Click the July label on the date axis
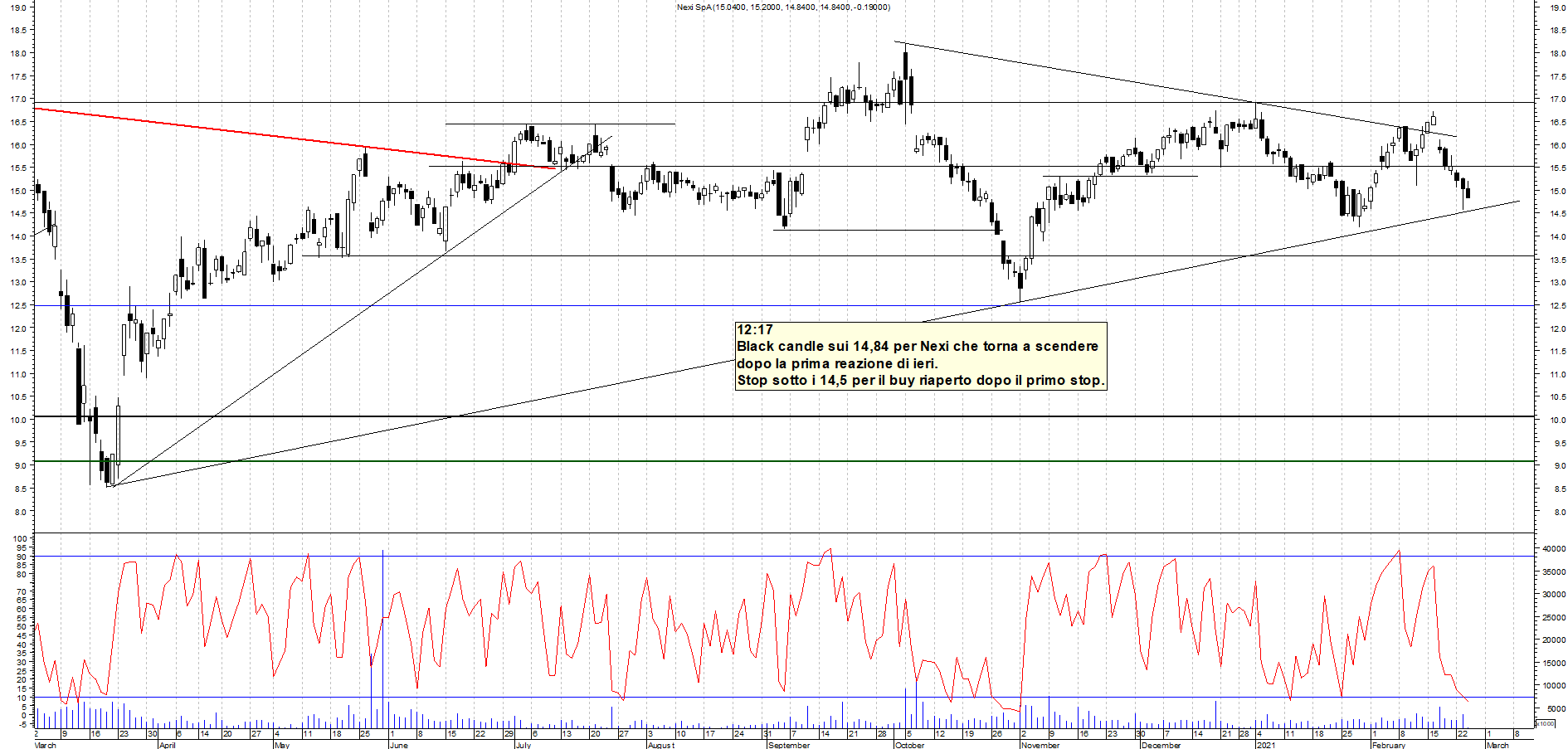Image resolution: width=1568 pixels, height=749 pixels. (x=523, y=745)
